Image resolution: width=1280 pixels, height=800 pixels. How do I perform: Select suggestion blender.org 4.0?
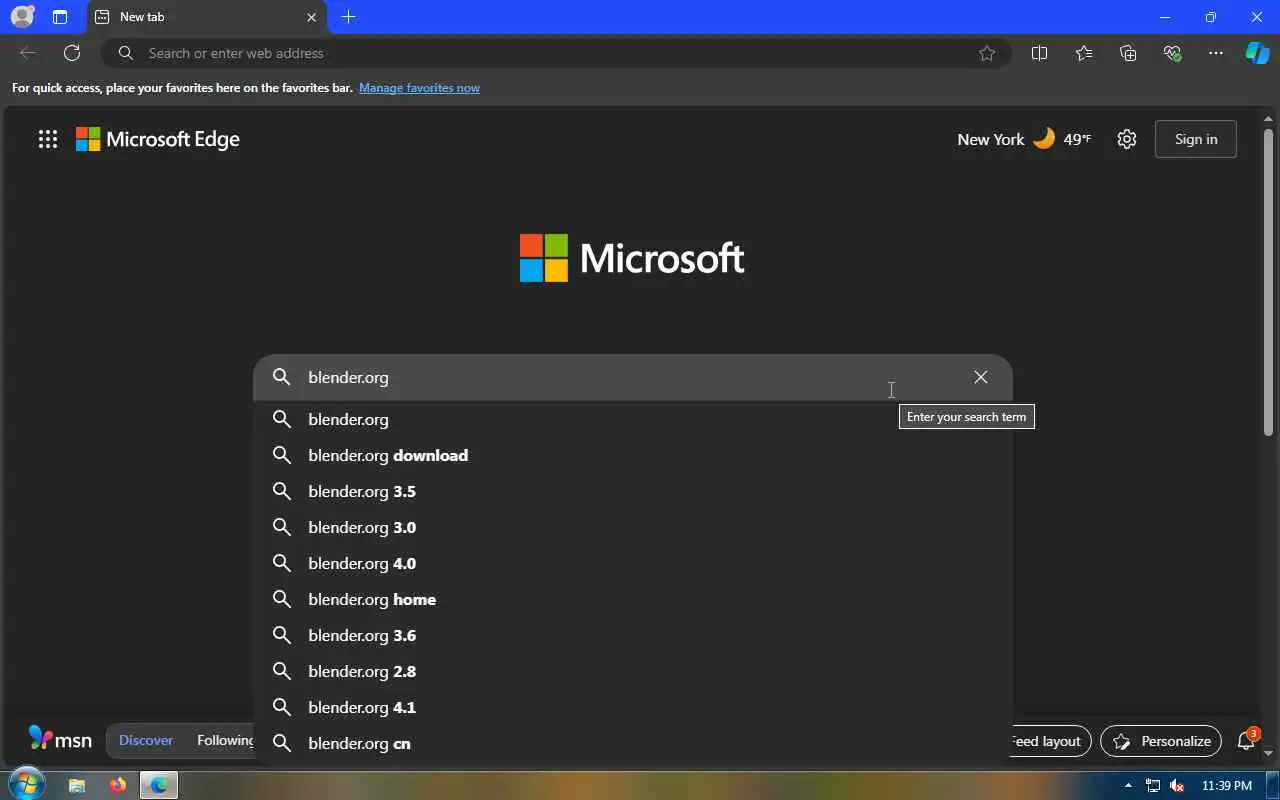point(633,563)
